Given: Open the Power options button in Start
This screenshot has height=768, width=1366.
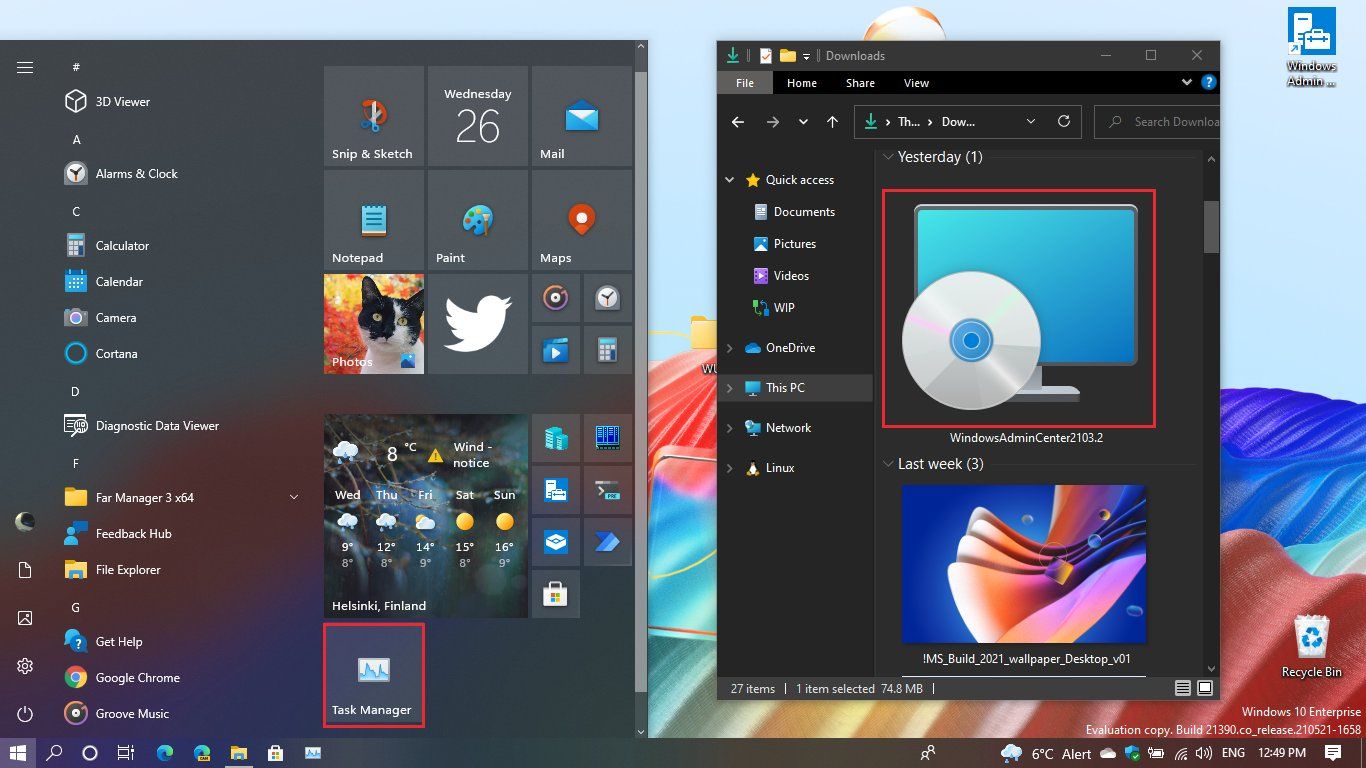Looking at the screenshot, I should pyautogui.click(x=25, y=714).
